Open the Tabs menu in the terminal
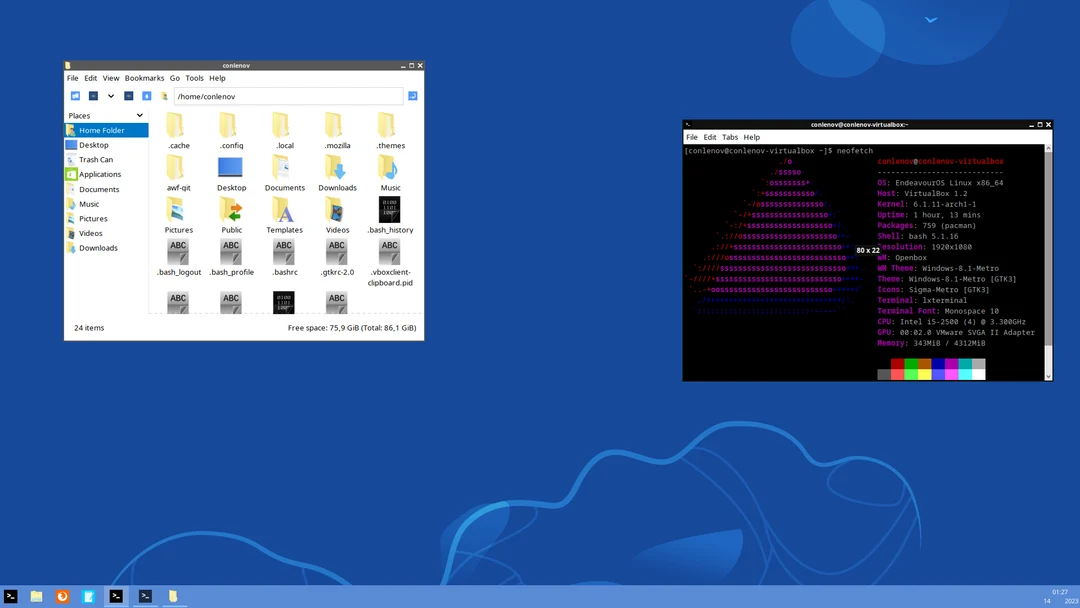The height and width of the screenshot is (608, 1080). (730, 137)
